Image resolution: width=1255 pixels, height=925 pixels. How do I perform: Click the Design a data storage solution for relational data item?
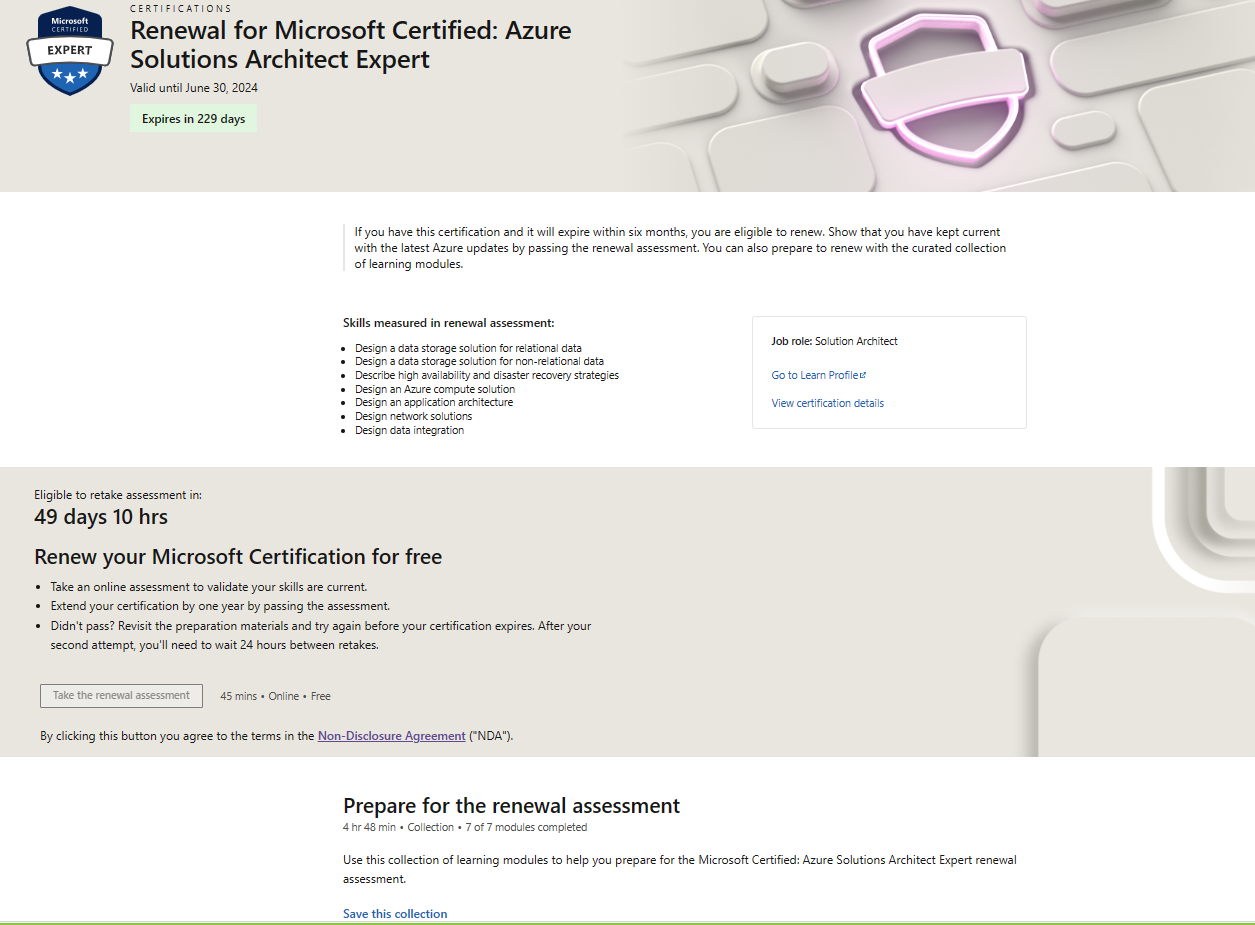pyautogui.click(x=468, y=348)
